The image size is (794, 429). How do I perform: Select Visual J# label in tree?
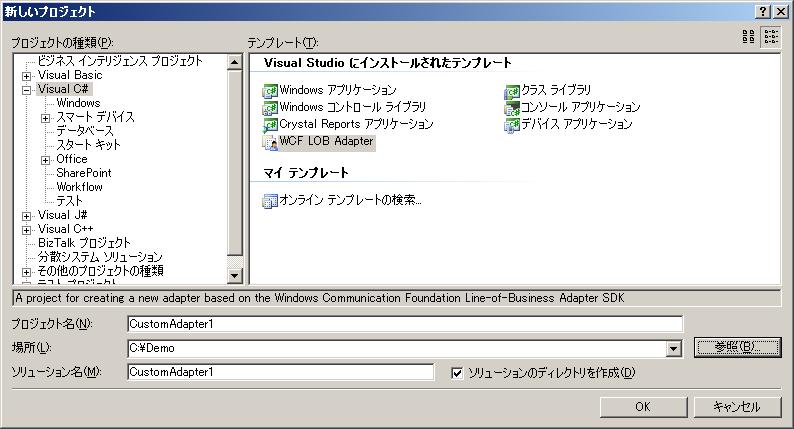(62, 215)
